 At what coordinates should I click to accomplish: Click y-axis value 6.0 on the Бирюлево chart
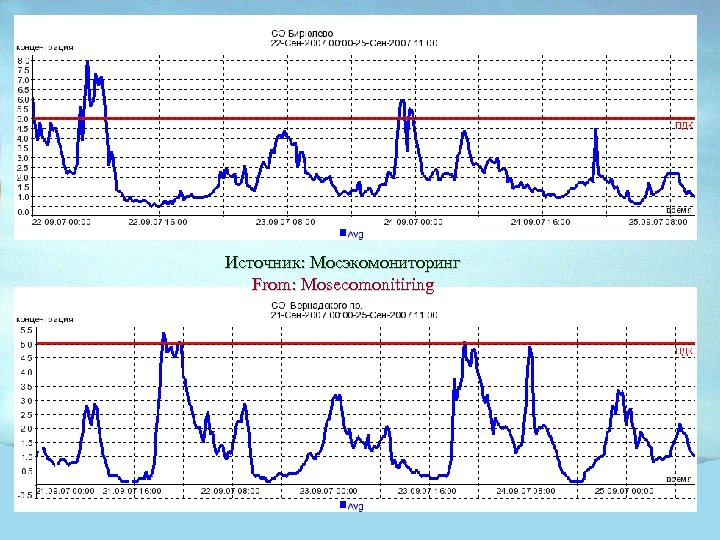point(23,100)
